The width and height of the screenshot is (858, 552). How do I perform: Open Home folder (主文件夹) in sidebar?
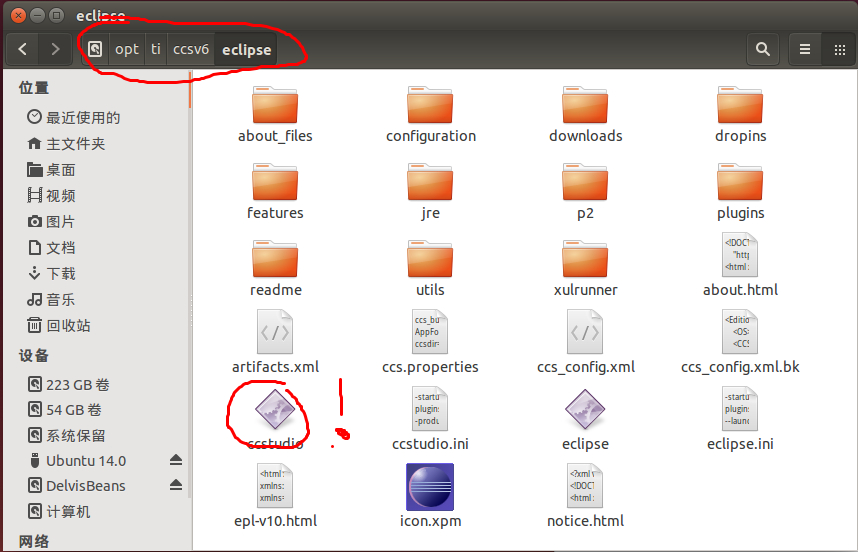point(66,143)
